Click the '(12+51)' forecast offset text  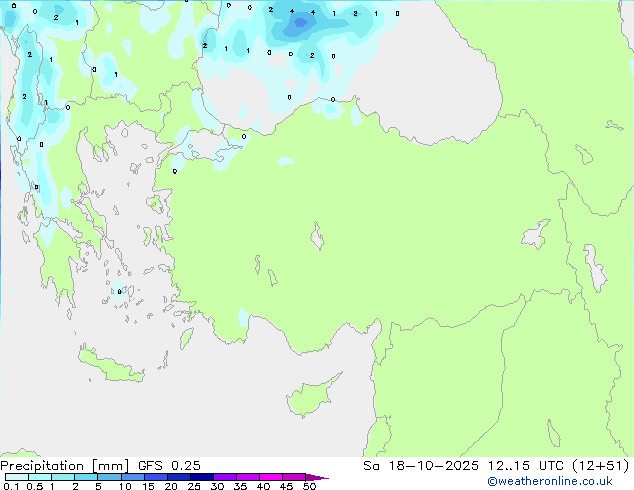click(601, 466)
